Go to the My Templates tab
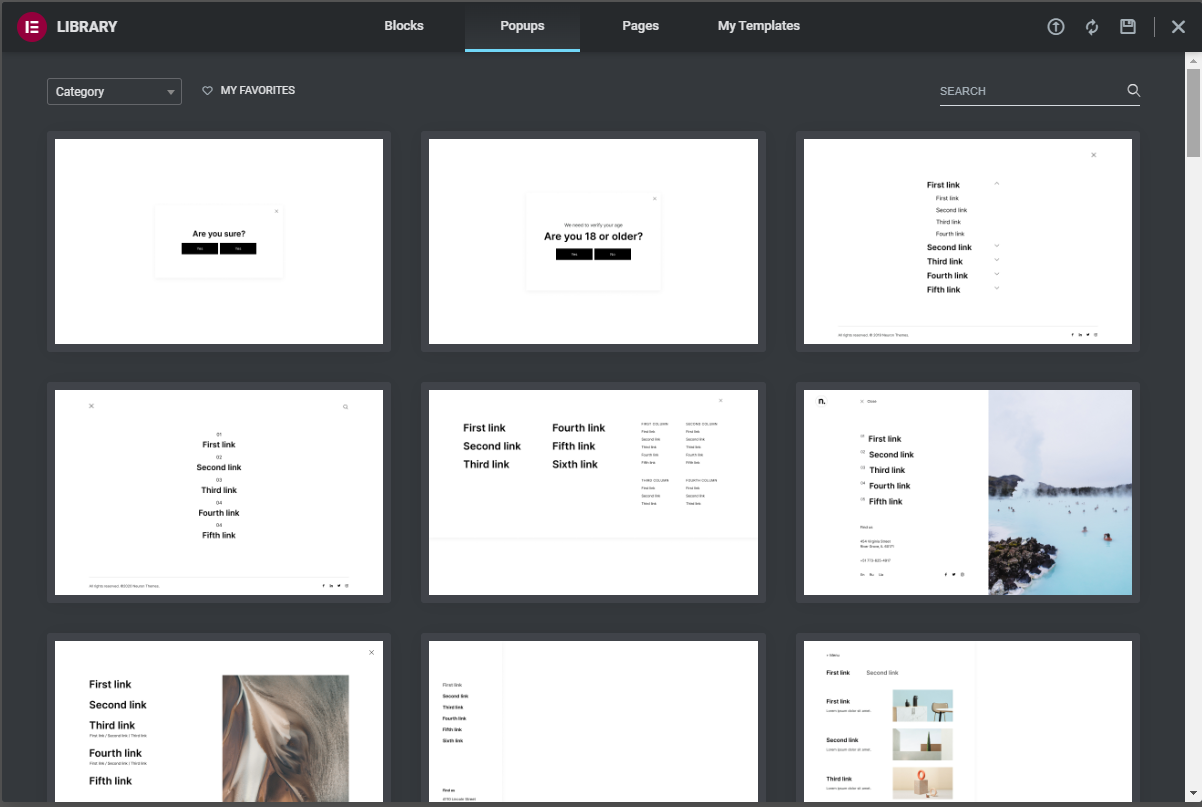 759,26
